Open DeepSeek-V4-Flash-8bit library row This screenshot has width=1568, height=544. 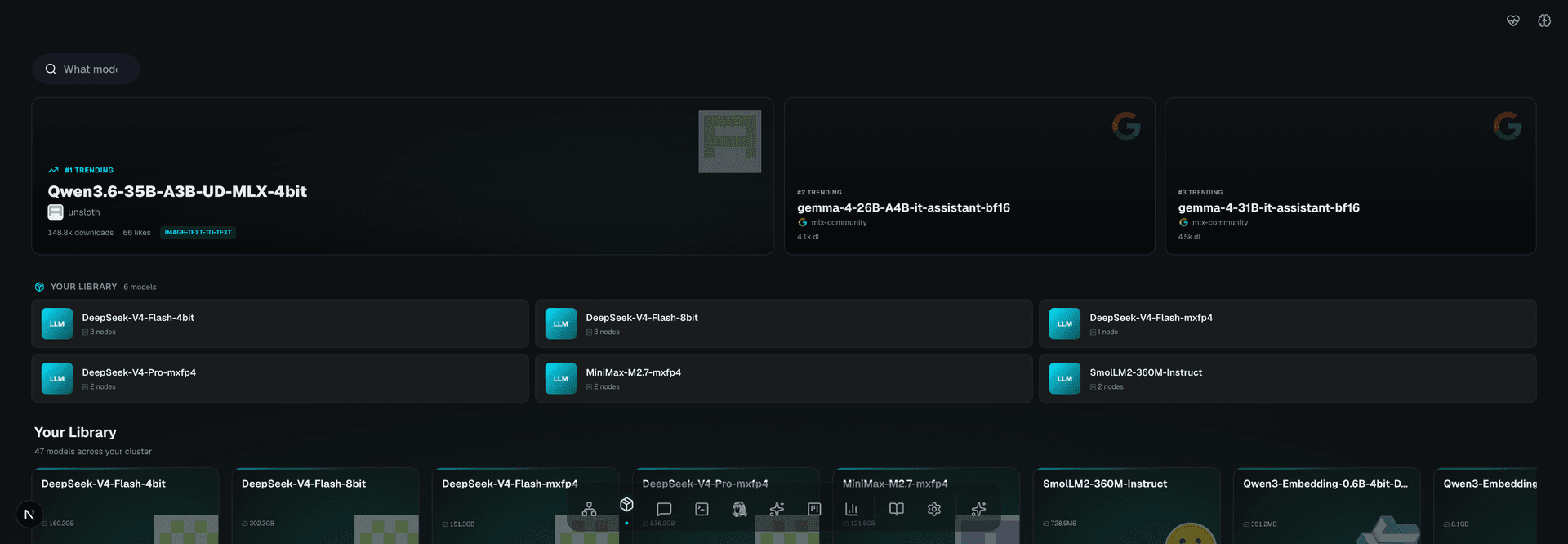(783, 323)
